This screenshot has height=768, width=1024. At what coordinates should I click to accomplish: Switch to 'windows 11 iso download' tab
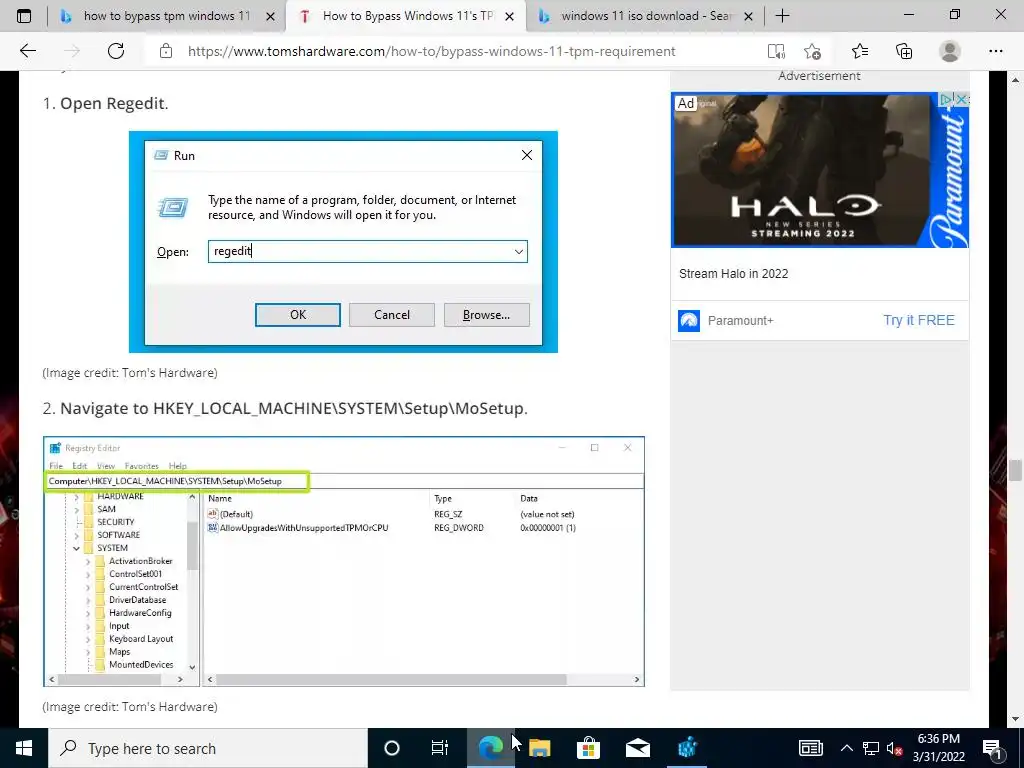coord(645,16)
